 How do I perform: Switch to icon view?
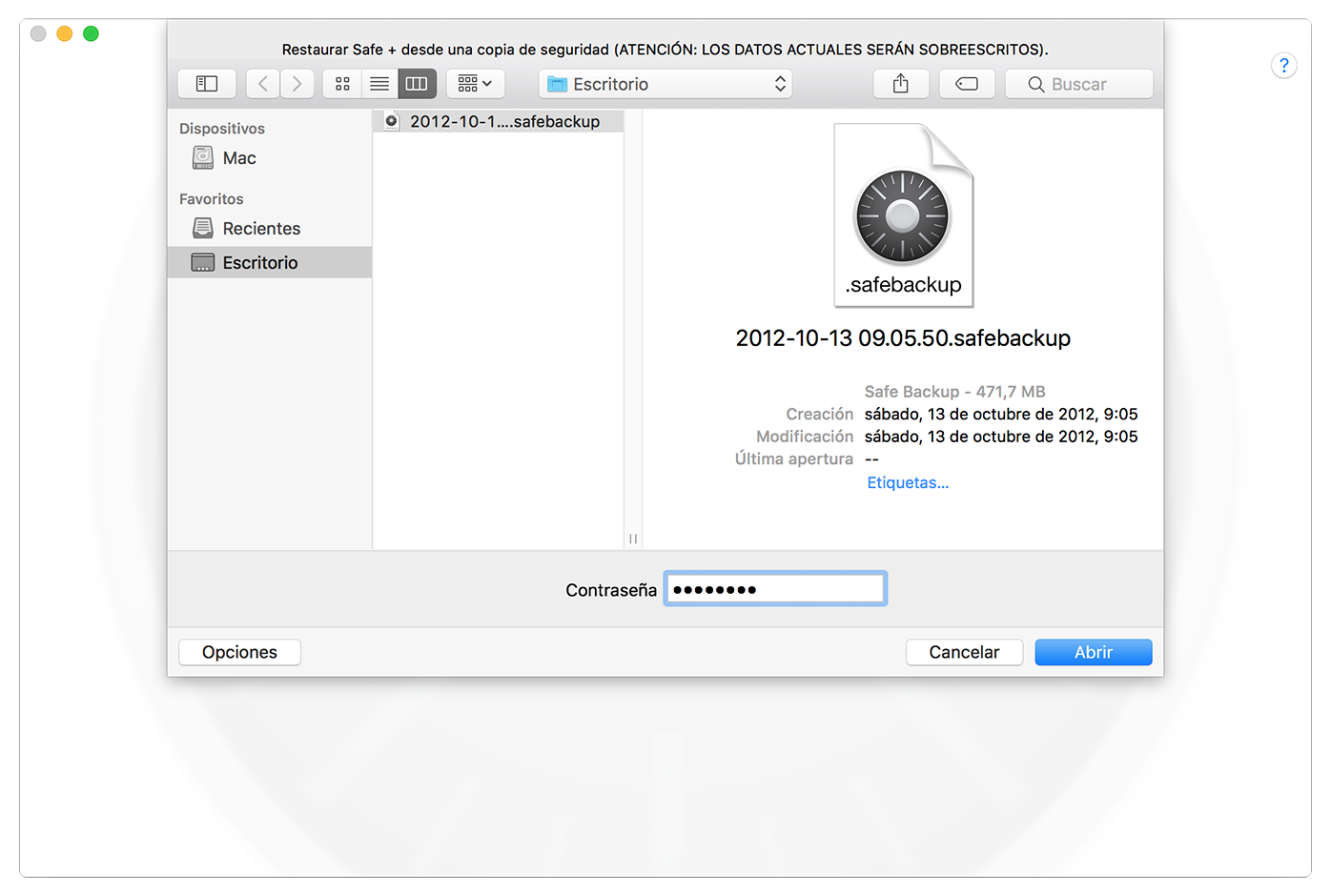342,84
